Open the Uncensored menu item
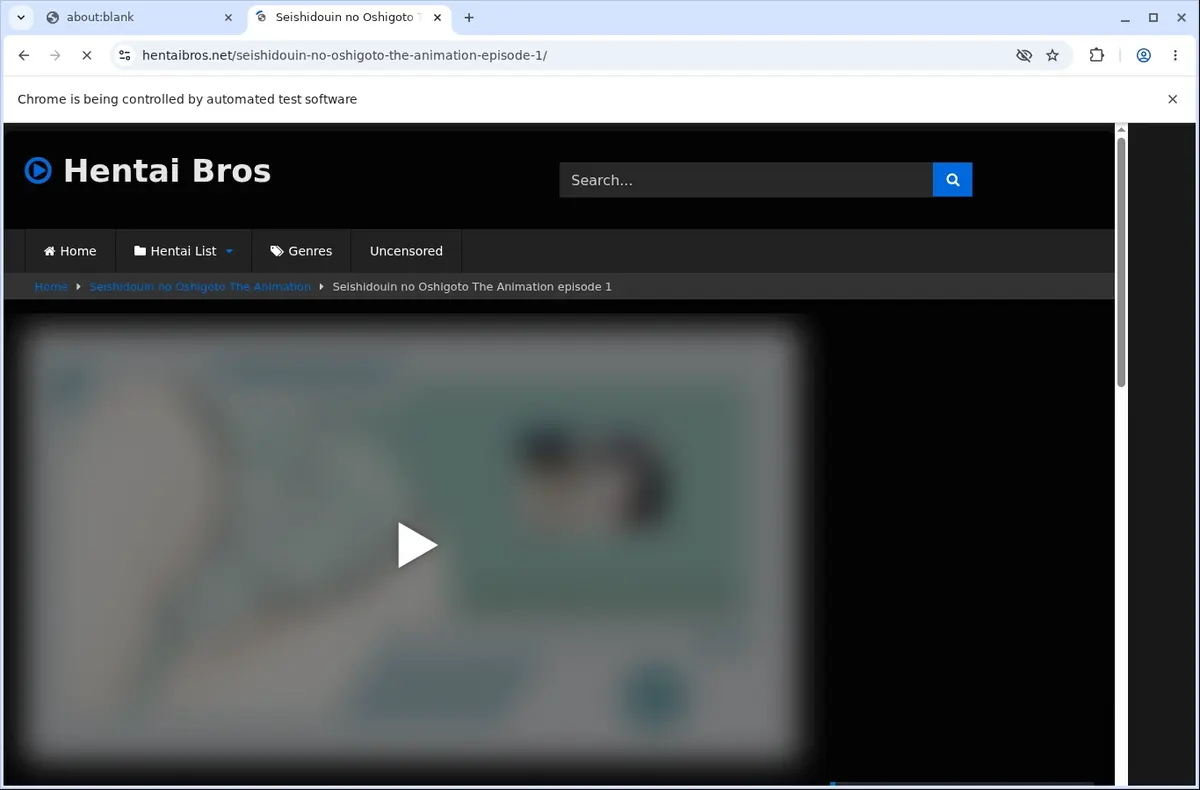 pyautogui.click(x=406, y=251)
